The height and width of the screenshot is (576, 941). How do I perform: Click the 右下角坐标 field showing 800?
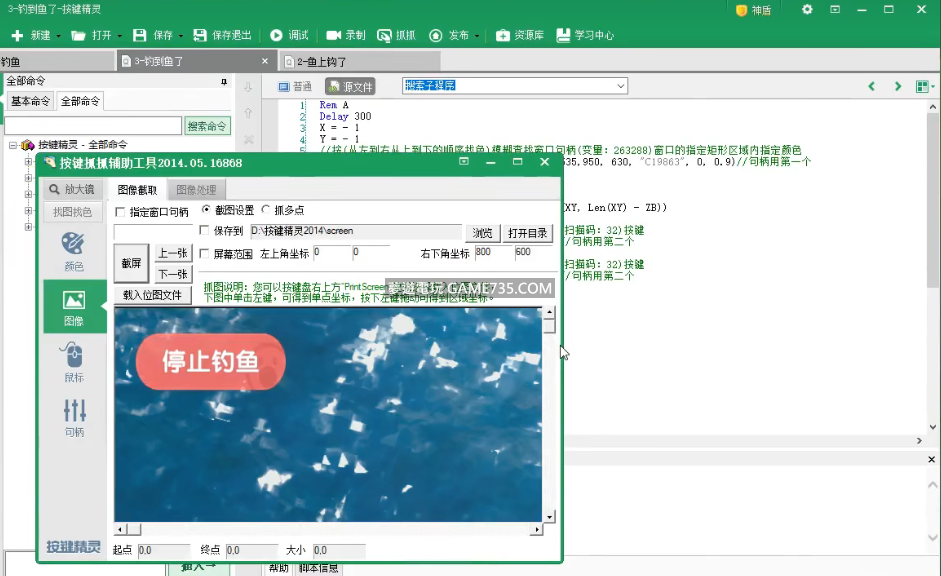[x=492, y=253]
